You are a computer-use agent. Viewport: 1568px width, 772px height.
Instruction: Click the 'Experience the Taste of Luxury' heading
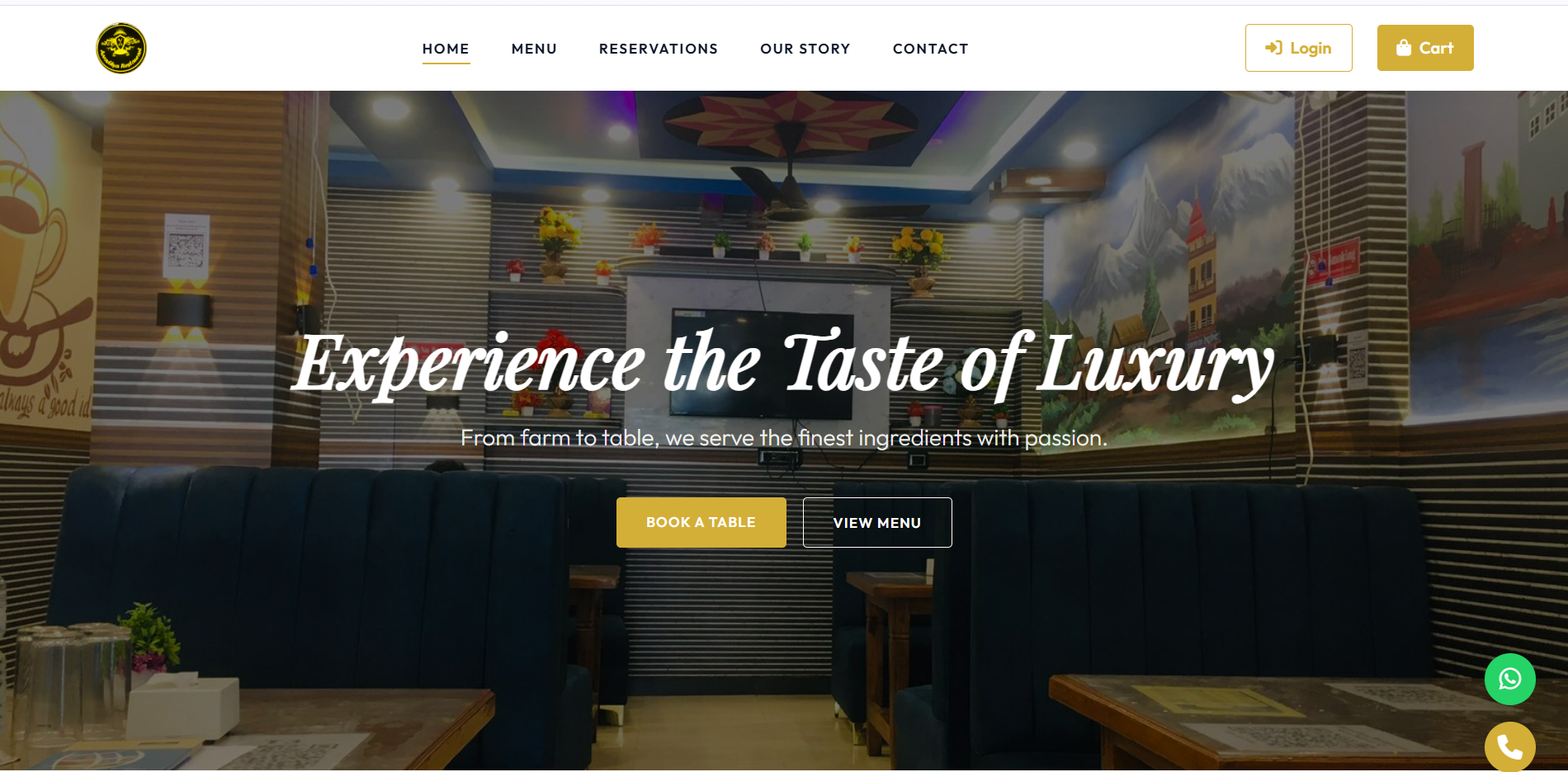point(783,364)
